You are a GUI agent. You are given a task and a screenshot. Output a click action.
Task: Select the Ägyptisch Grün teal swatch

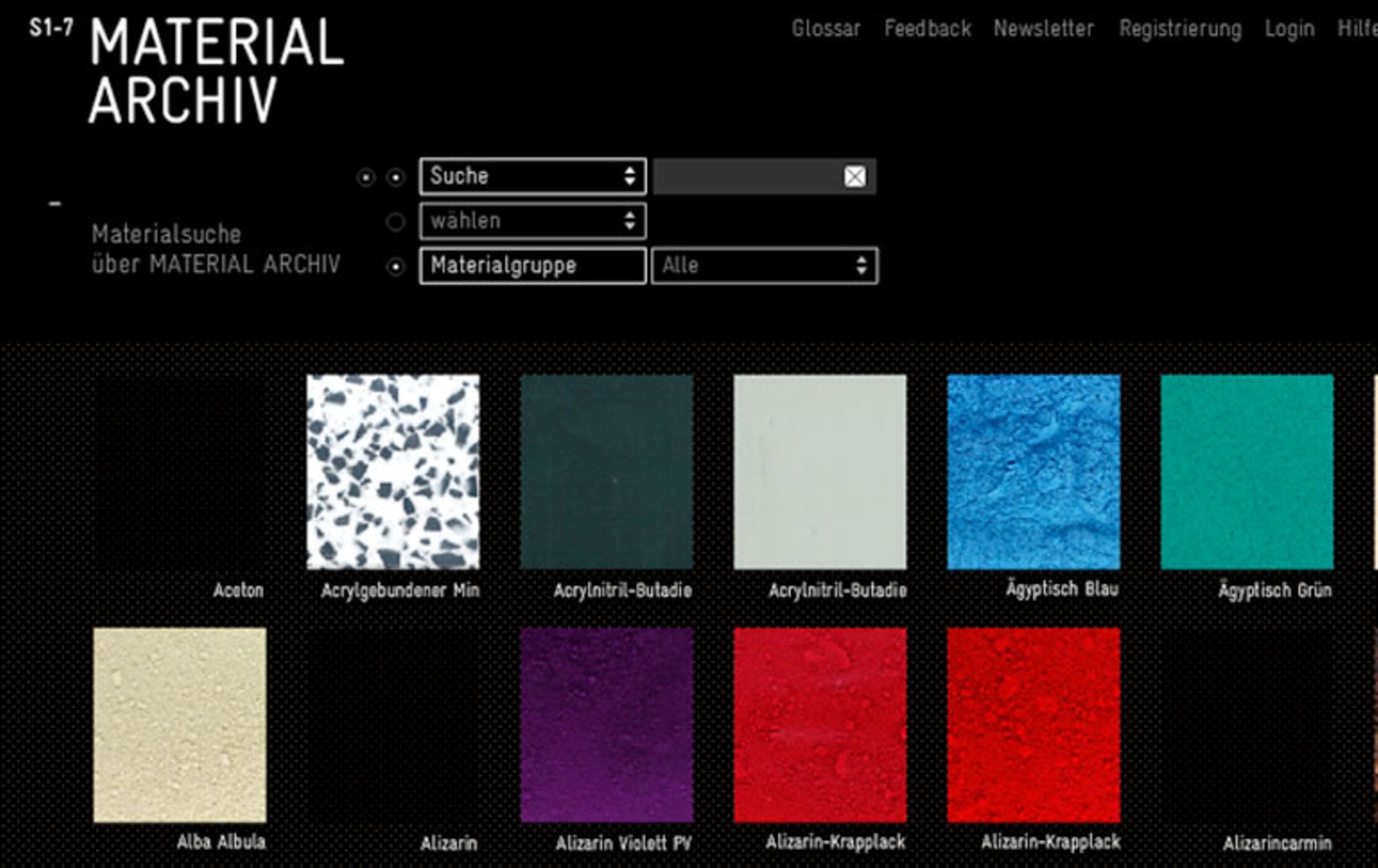point(1247,472)
